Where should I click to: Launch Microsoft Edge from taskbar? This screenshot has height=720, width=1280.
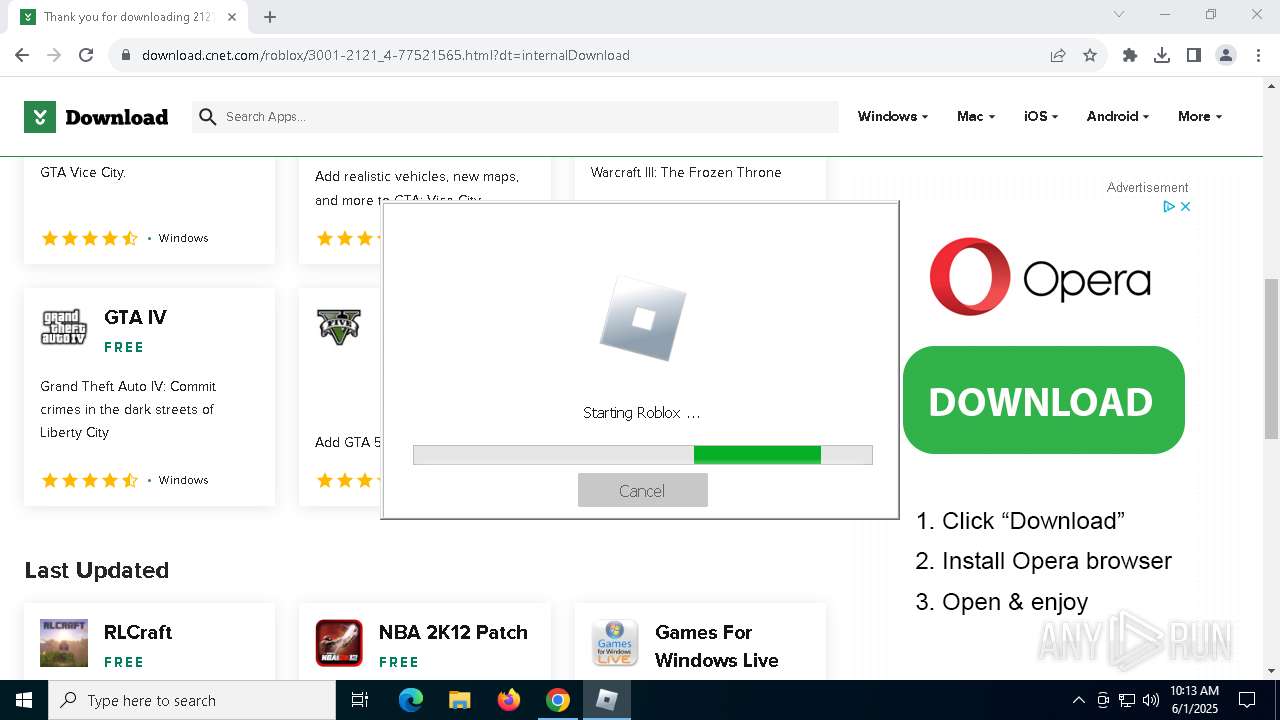click(411, 700)
